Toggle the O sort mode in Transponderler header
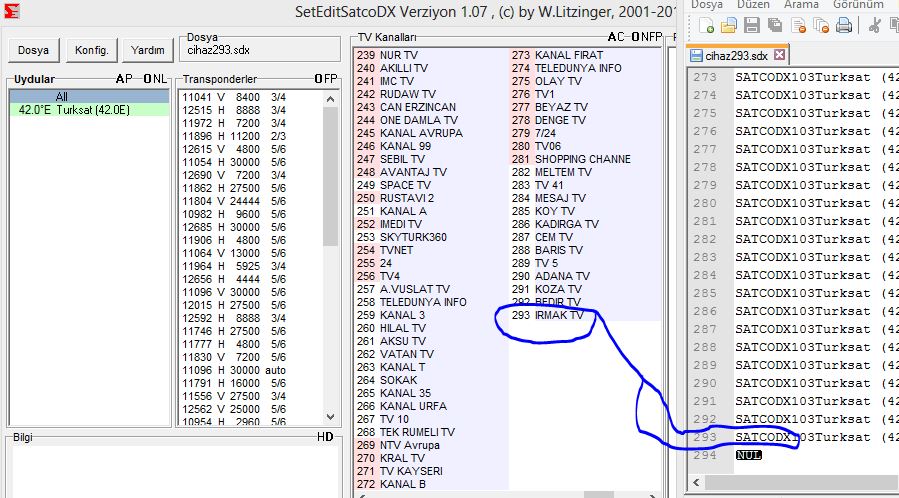The height and width of the screenshot is (498, 899). pyautogui.click(x=318, y=79)
